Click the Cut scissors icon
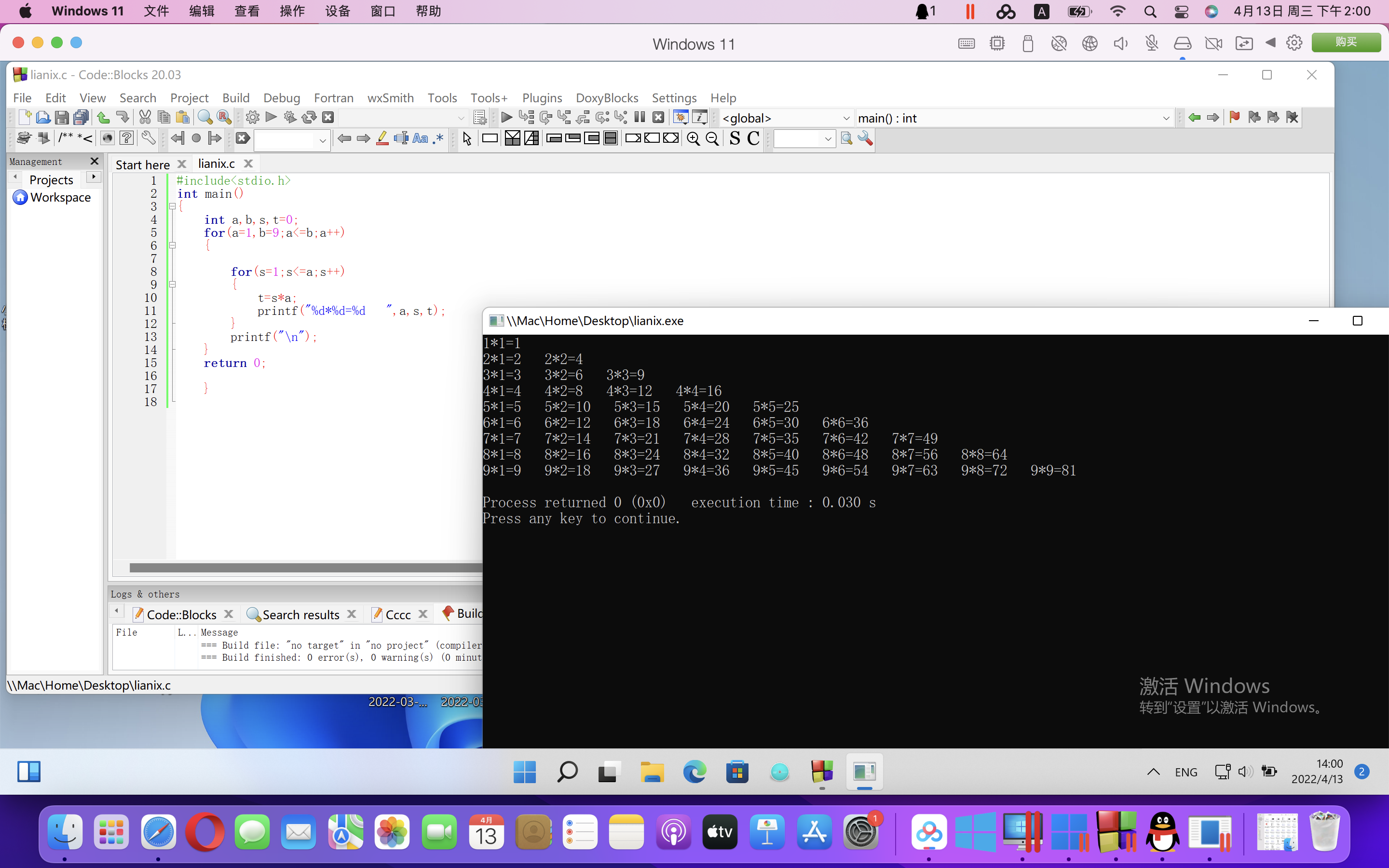This screenshot has height=868, width=1389. coord(145,118)
